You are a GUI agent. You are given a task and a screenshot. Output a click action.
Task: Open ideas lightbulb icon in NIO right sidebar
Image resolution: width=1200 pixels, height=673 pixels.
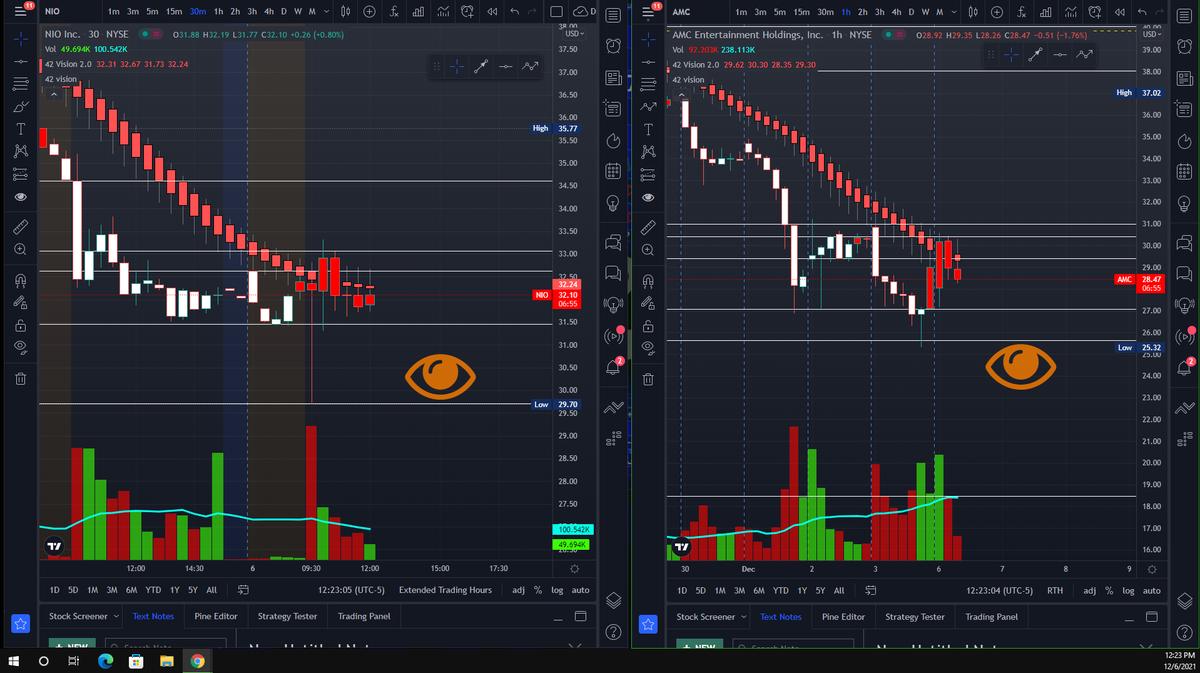[x=614, y=203]
